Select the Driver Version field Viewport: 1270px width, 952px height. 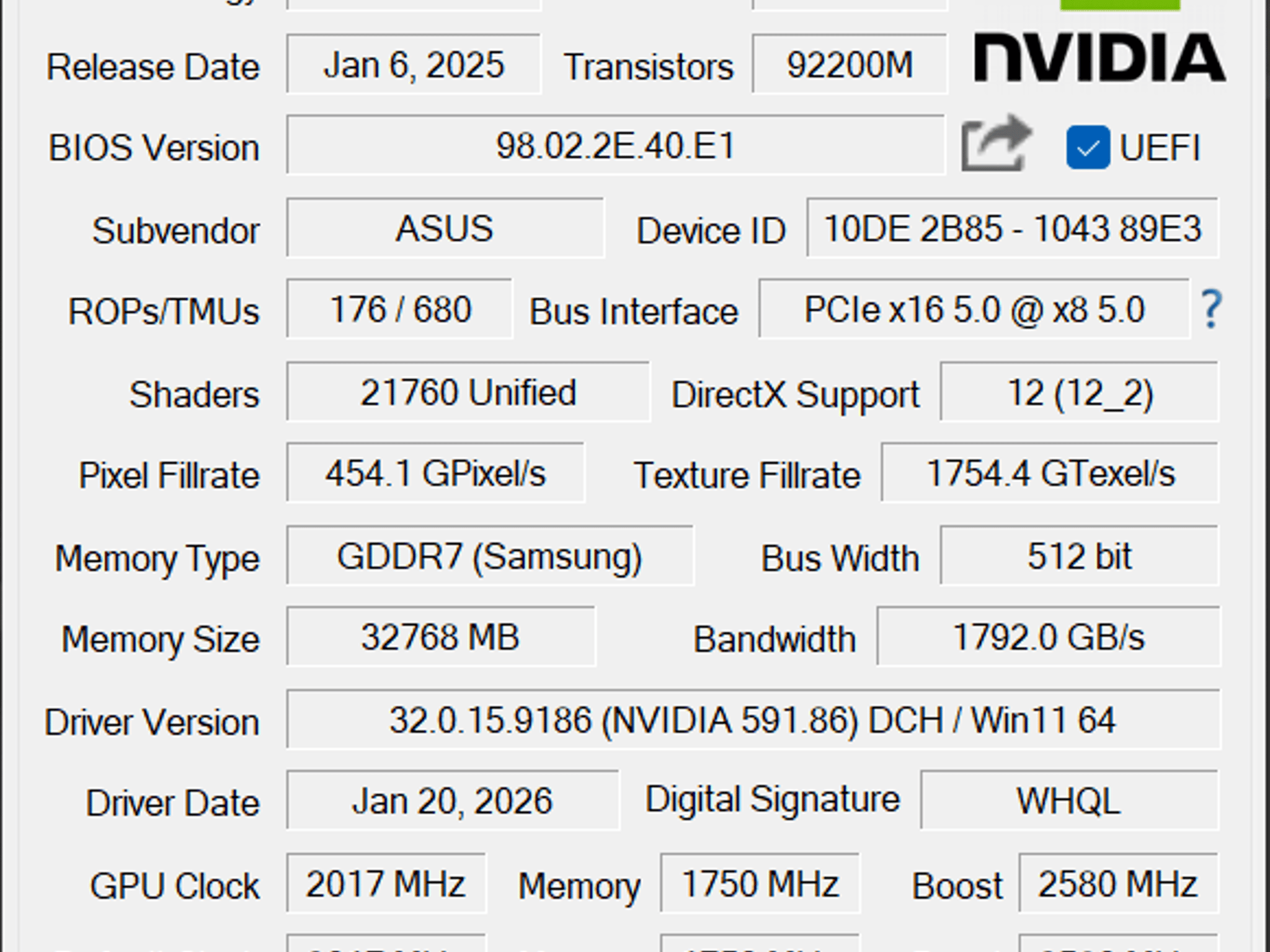(x=753, y=720)
